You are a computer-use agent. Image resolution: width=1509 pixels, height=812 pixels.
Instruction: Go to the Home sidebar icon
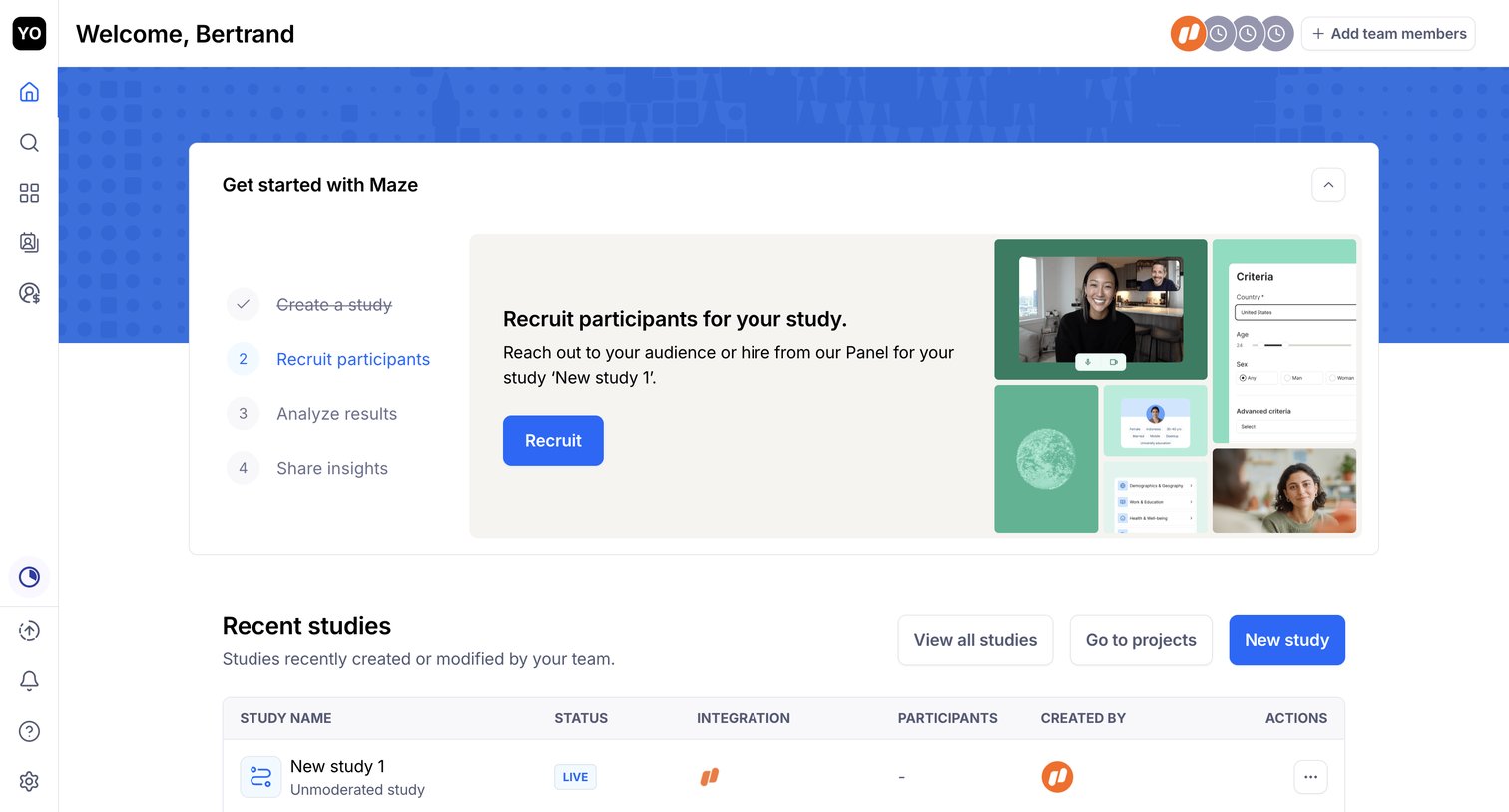coord(29,92)
